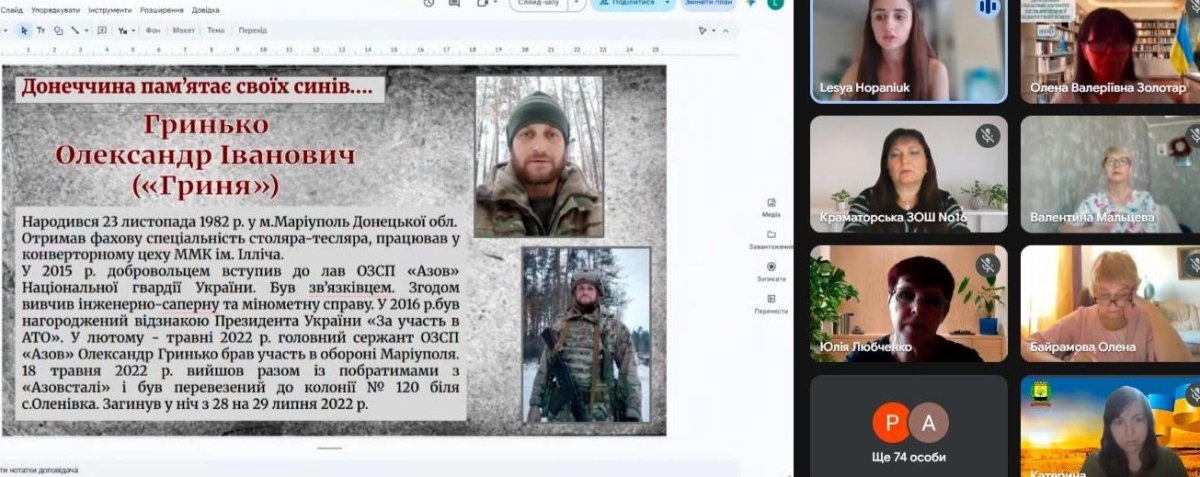This screenshot has width=1200, height=477.
Task: Open the Упорядкувати menu
Action: coord(55,9)
